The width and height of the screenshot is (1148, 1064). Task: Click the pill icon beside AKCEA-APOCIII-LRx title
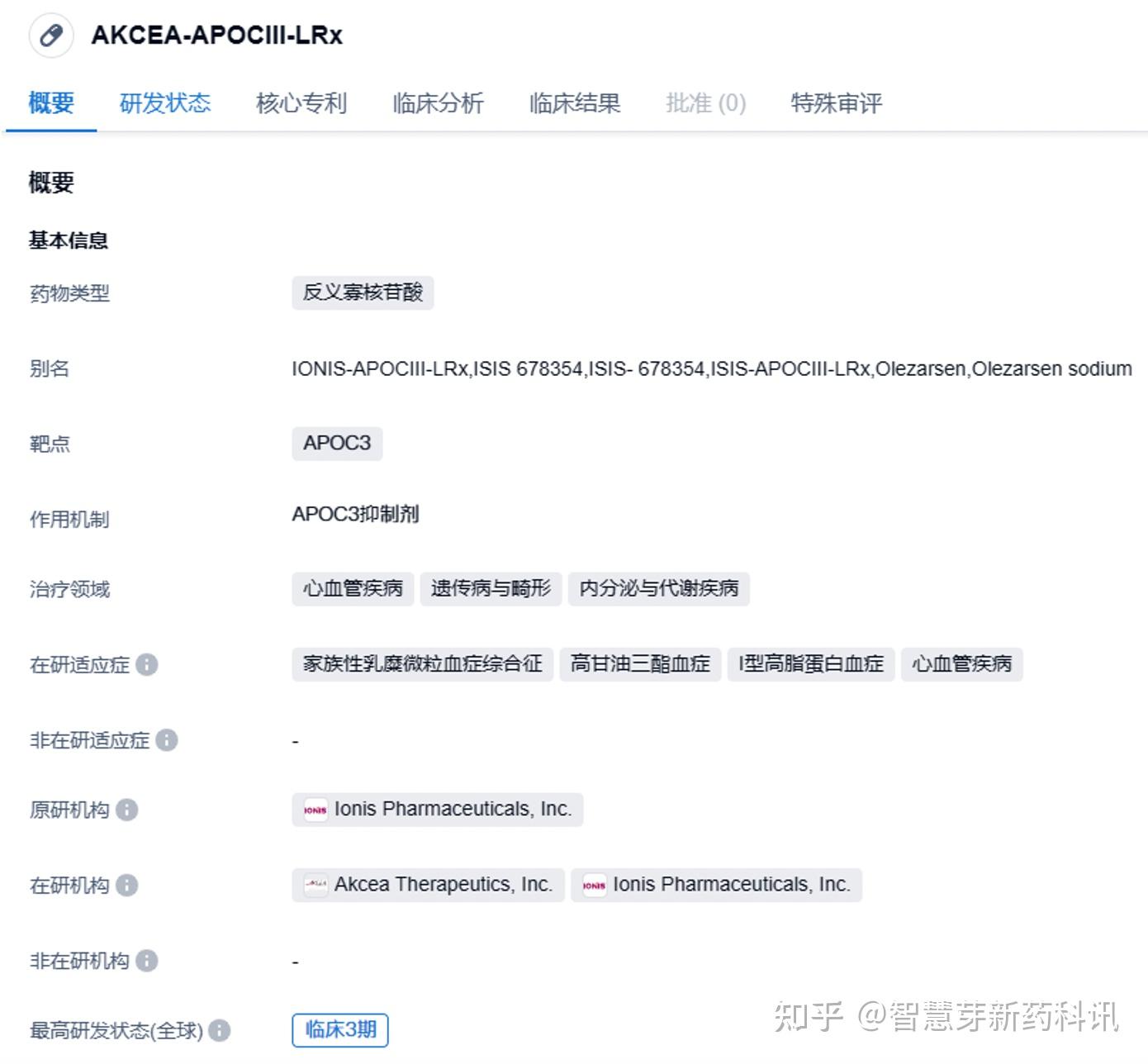click(x=50, y=36)
